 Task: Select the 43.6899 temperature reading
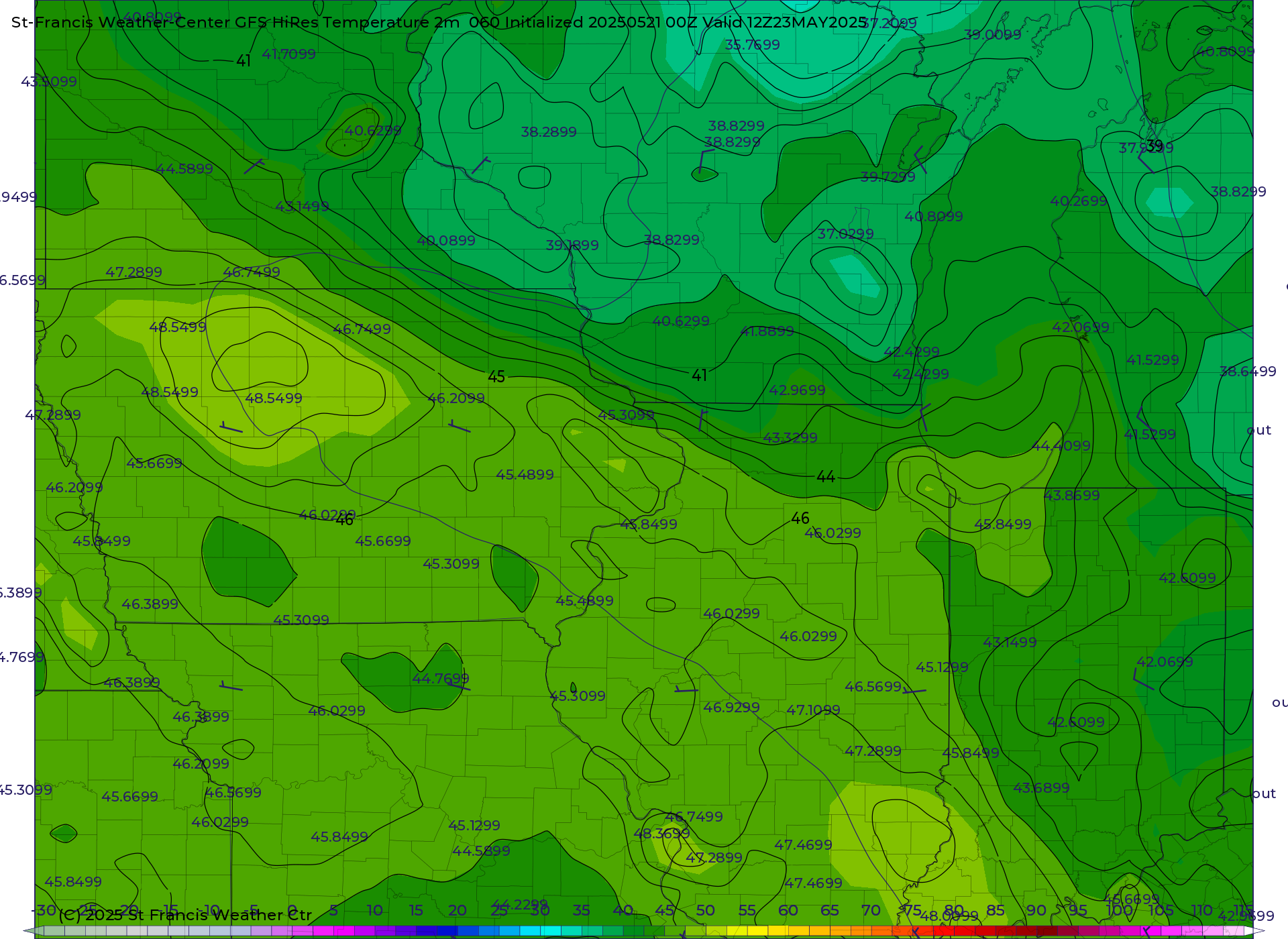(x=1041, y=788)
